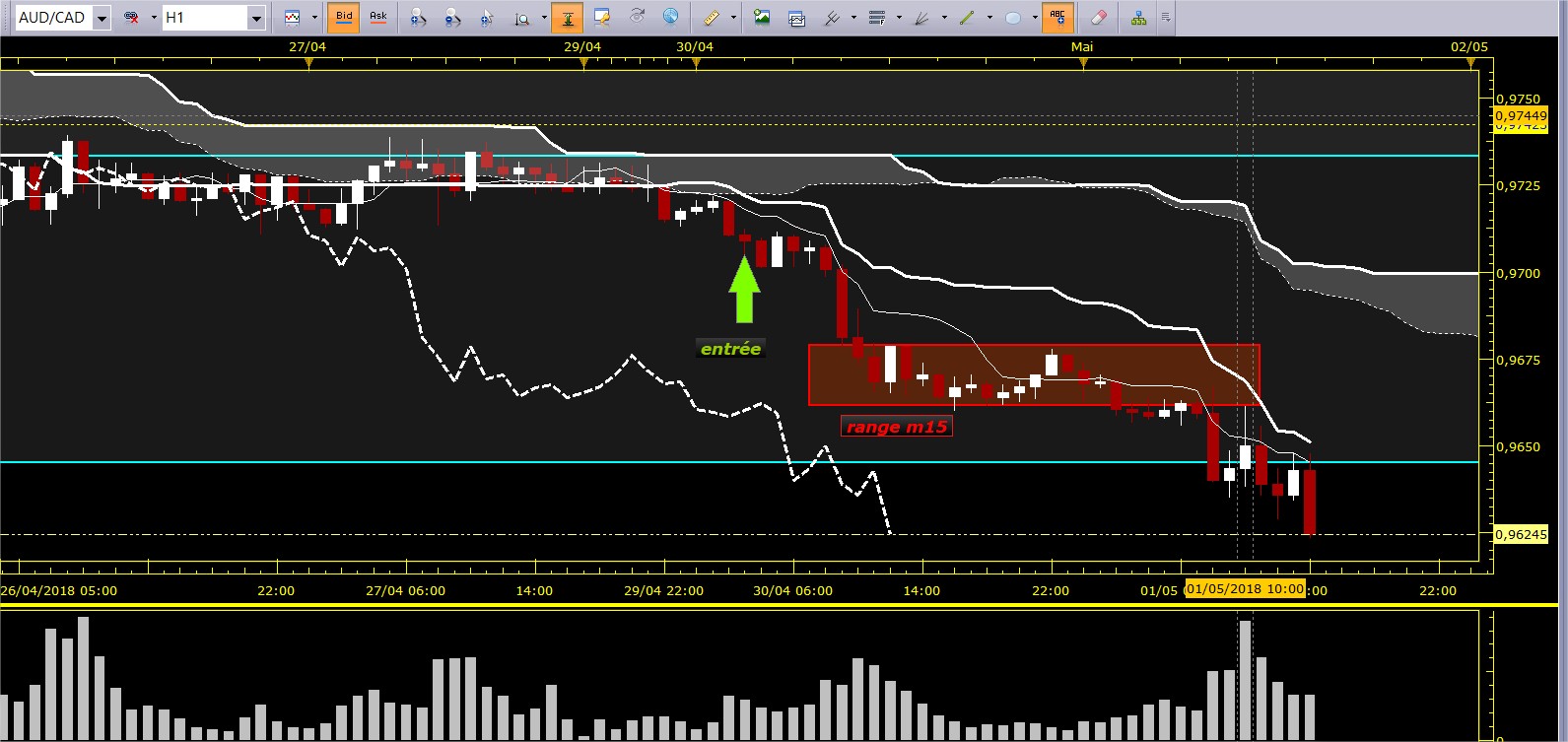
Task: Click the 0,97449 highlighted price label
Action: pos(1521,116)
